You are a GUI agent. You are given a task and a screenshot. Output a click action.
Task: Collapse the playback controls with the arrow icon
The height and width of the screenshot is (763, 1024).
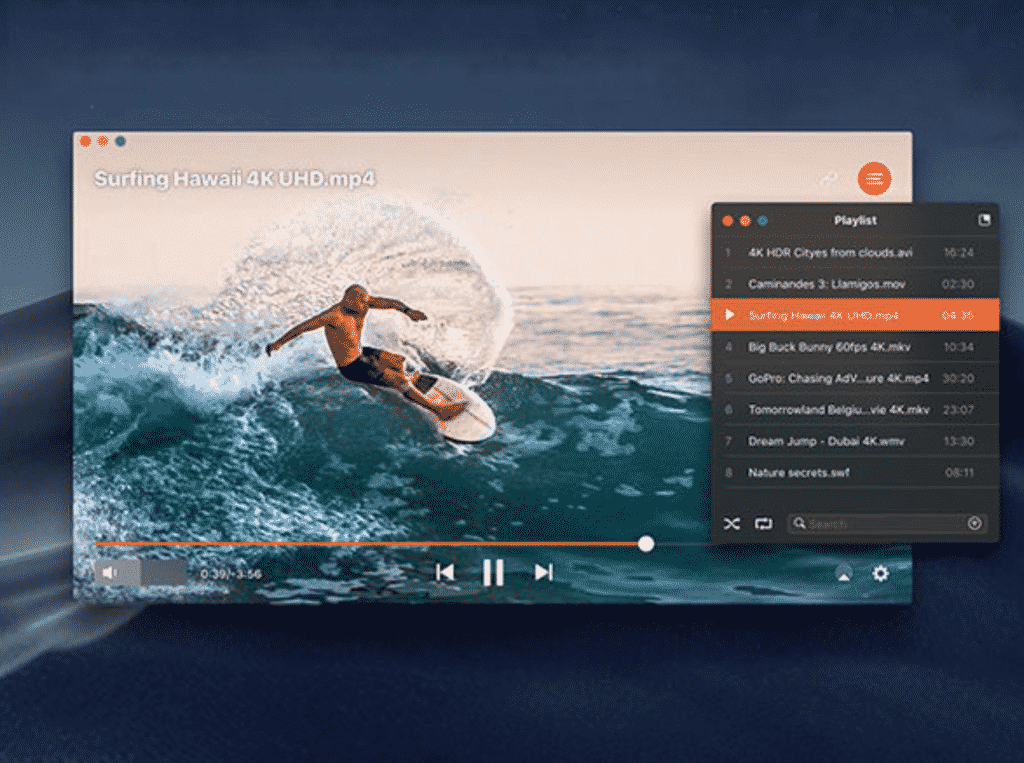(844, 574)
